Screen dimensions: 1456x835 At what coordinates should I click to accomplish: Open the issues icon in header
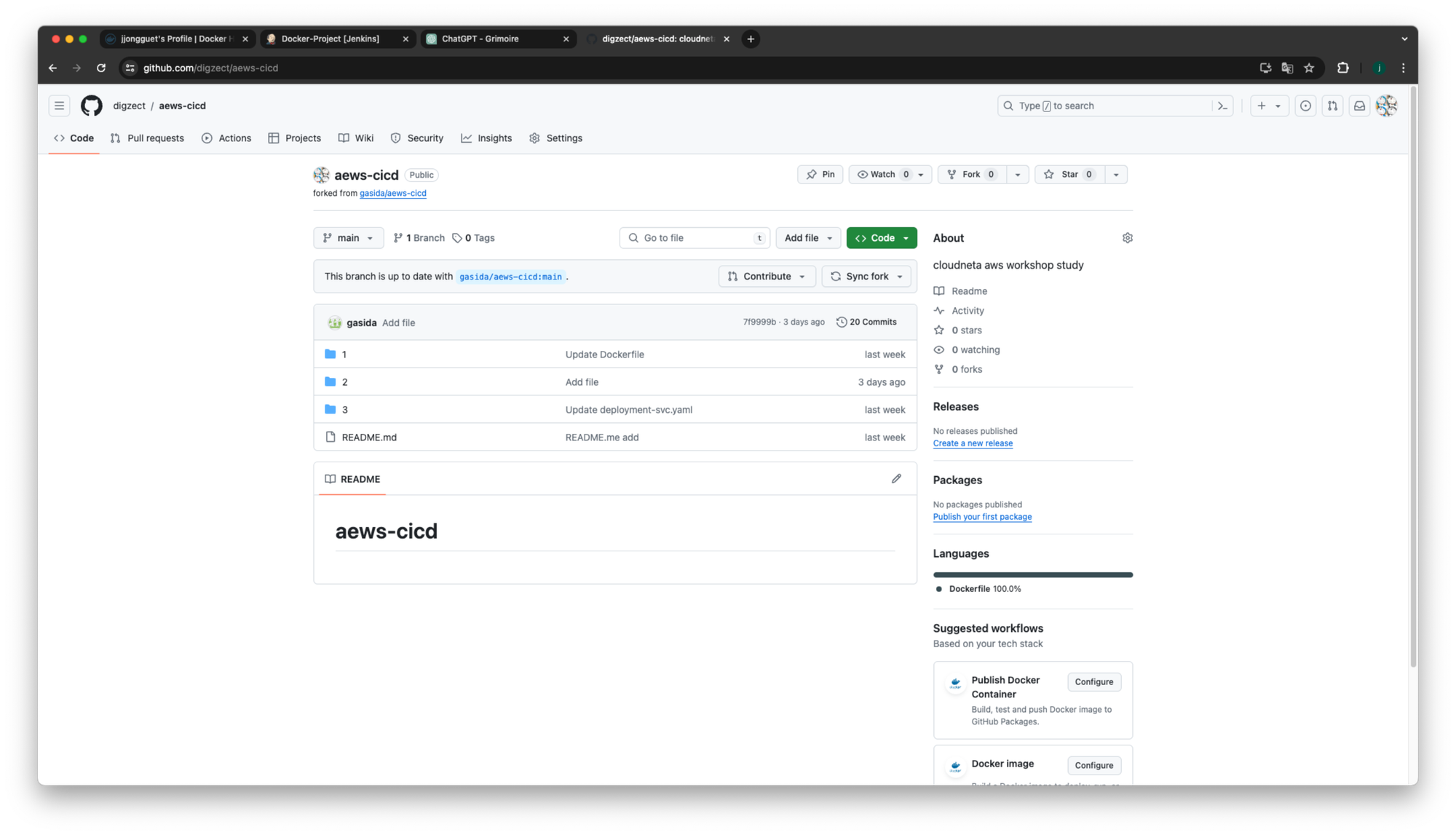[x=1305, y=106]
